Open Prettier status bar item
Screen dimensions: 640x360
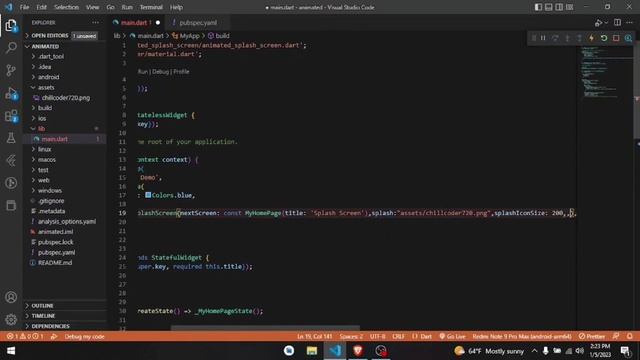pos(592,336)
